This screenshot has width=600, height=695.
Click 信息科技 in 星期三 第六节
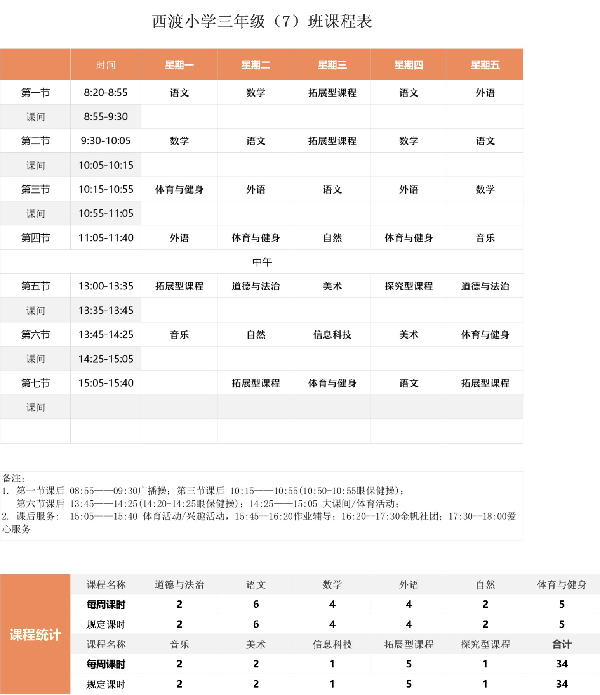point(332,334)
